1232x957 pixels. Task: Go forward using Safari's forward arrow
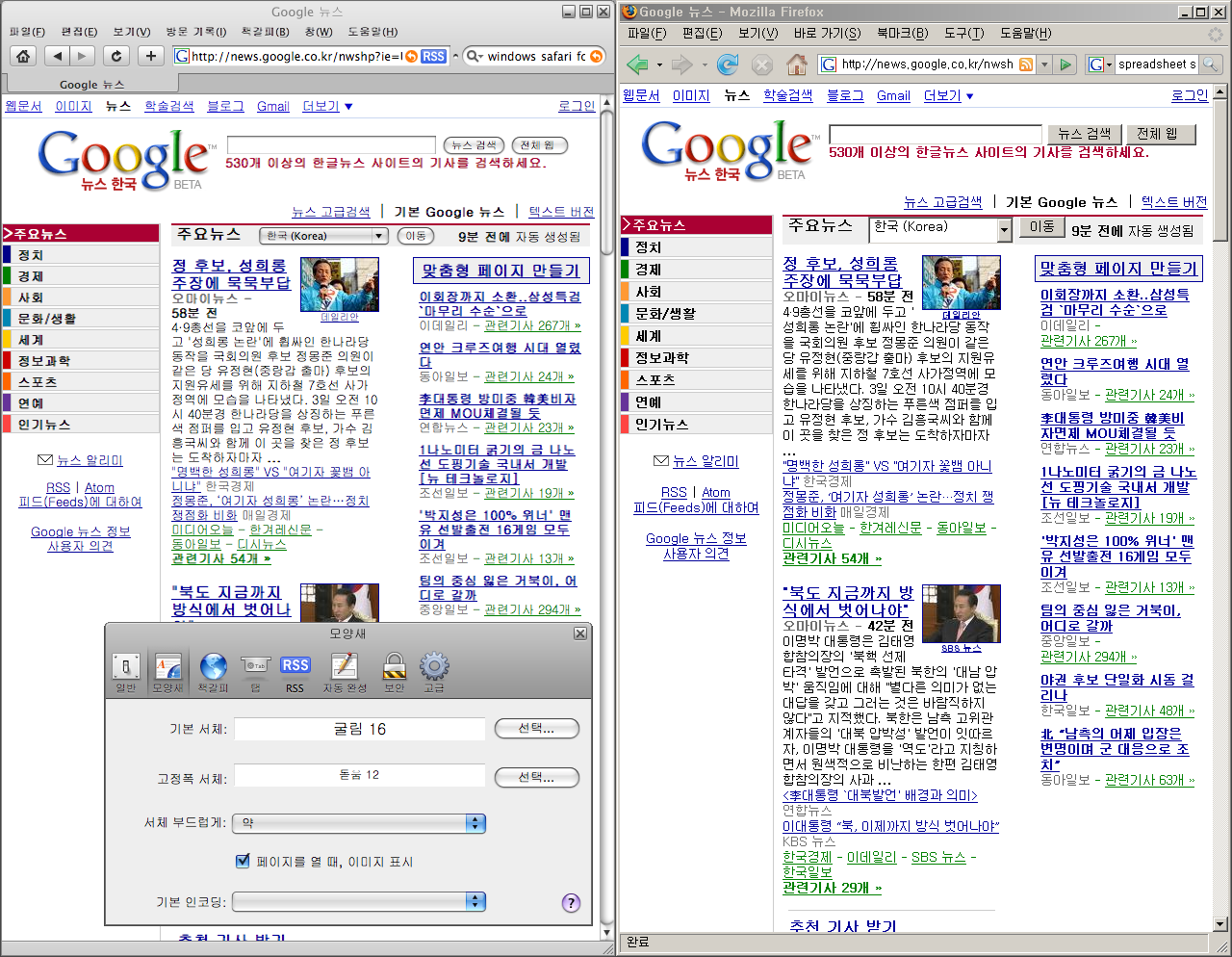coord(83,56)
